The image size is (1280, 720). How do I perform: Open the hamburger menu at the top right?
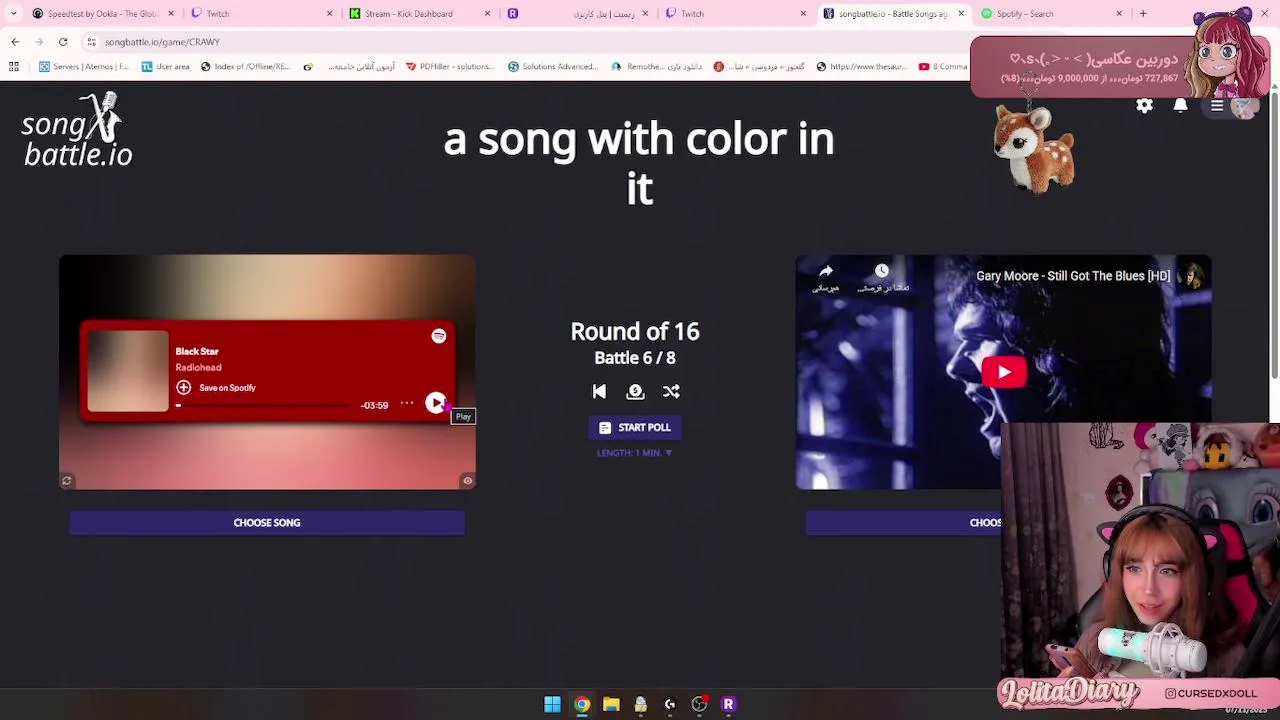click(1217, 106)
